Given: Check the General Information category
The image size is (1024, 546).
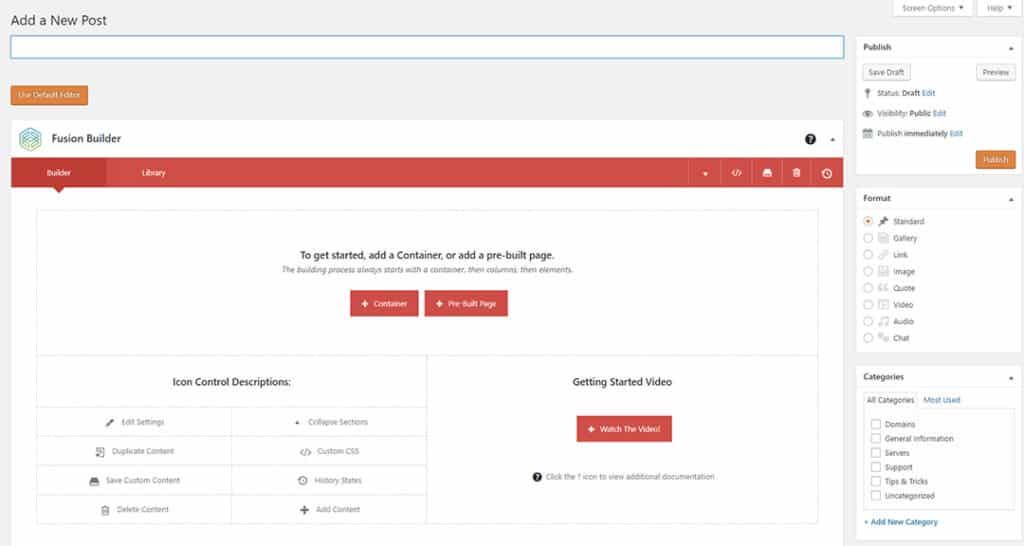Looking at the screenshot, I should (876, 439).
